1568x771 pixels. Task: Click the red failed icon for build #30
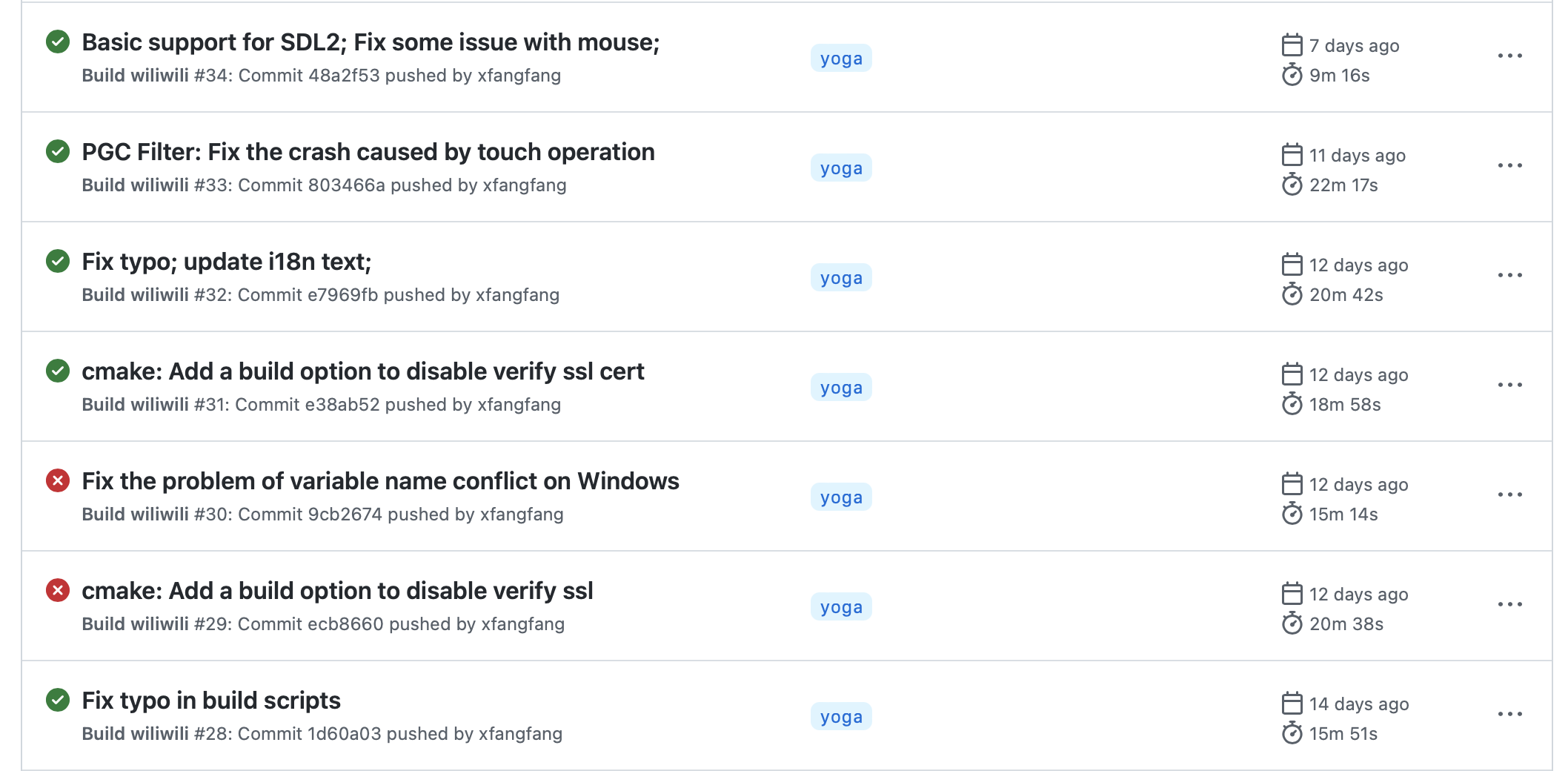click(58, 481)
